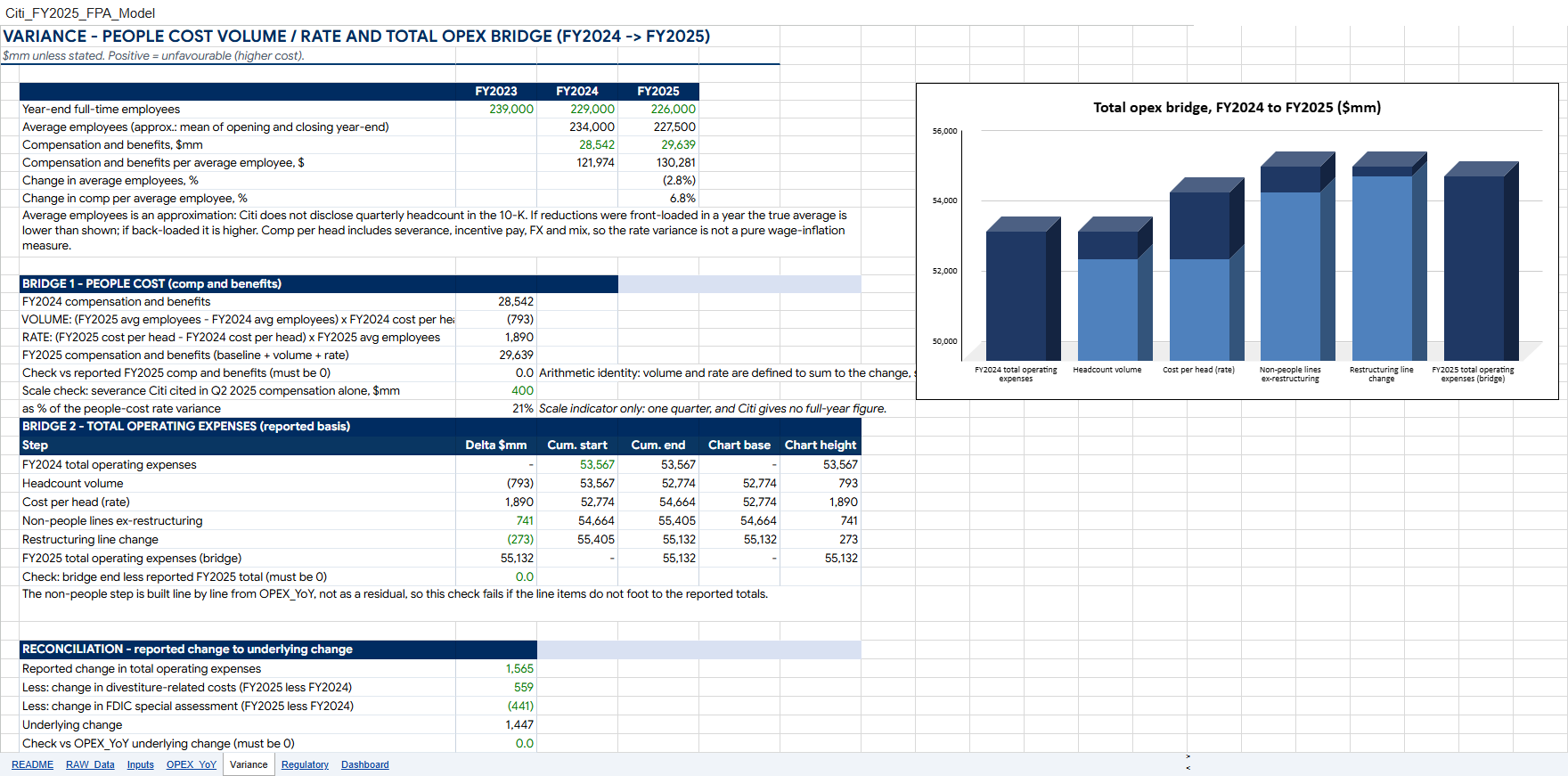Click the 6.8% comp per employee change
Screen dimensions: 1568x776
click(x=682, y=198)
